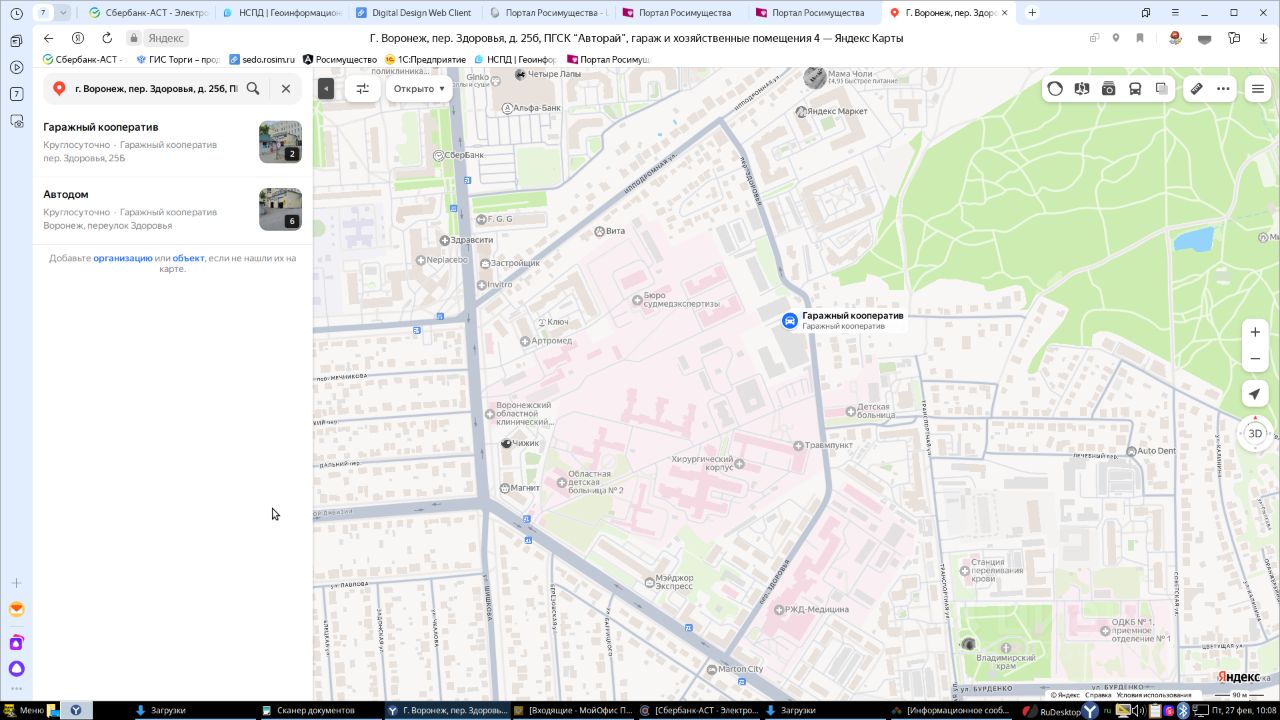Click the "Яндекс" address bar field
This screenshot has width=1280, height=720.
166,38
